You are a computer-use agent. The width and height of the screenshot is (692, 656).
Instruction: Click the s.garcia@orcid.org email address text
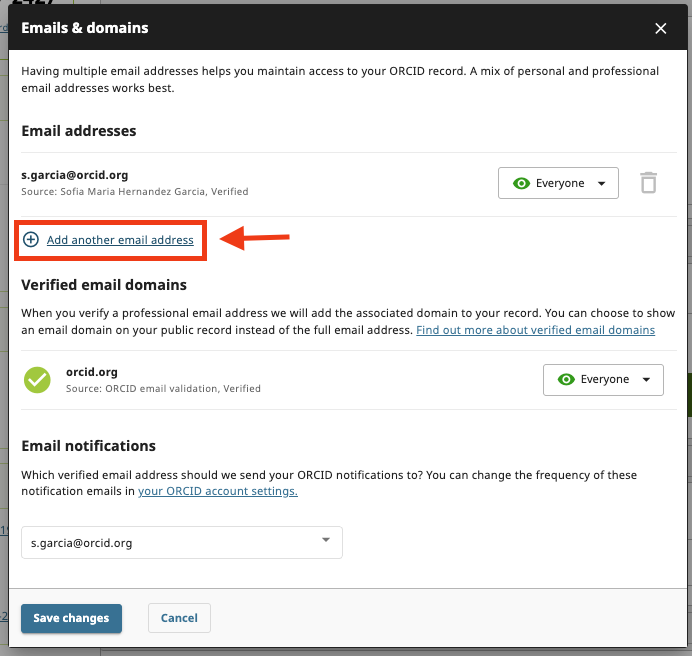pyautogui.click(x=75, y=175)
